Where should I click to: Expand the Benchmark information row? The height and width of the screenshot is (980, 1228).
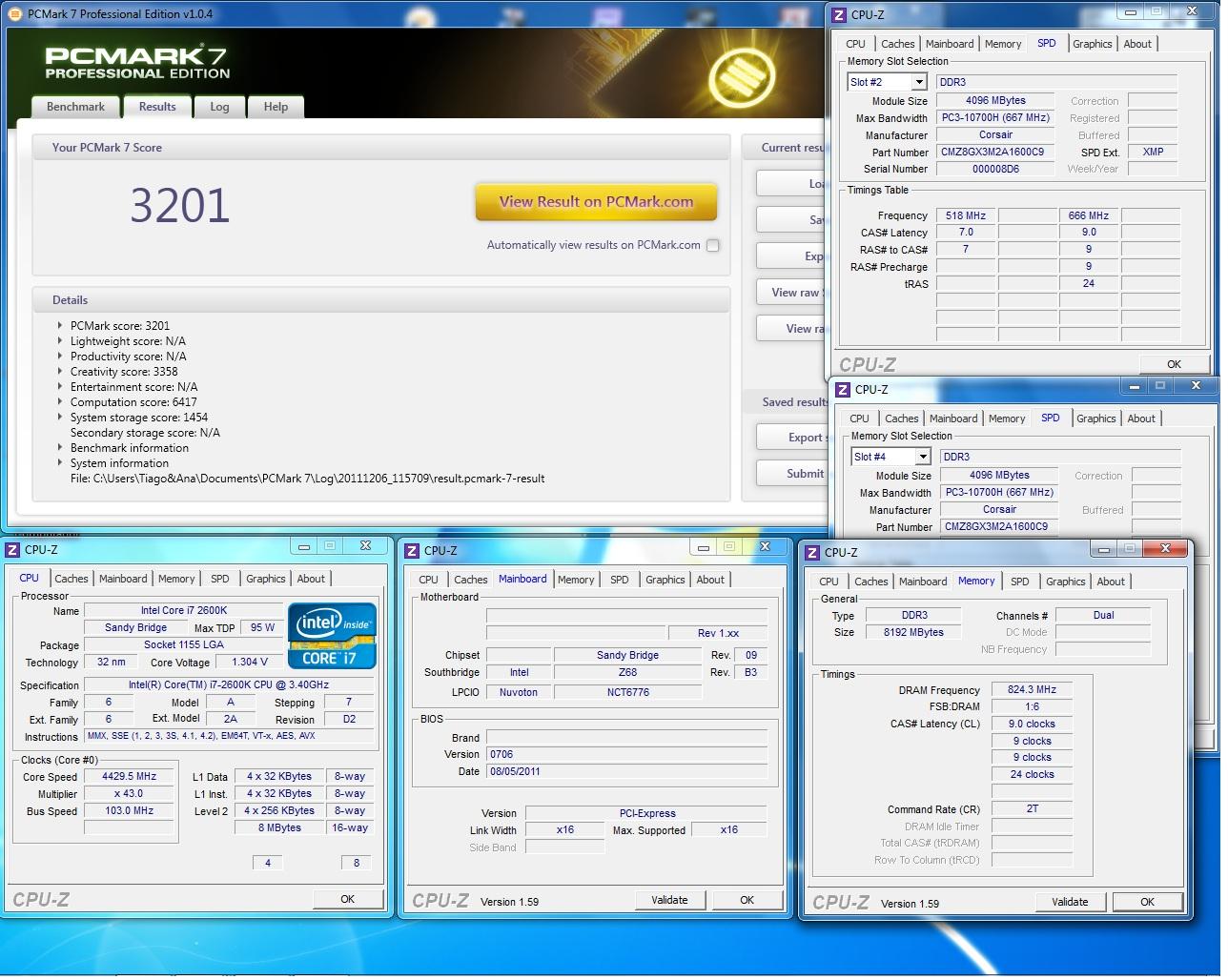[60, 448]
